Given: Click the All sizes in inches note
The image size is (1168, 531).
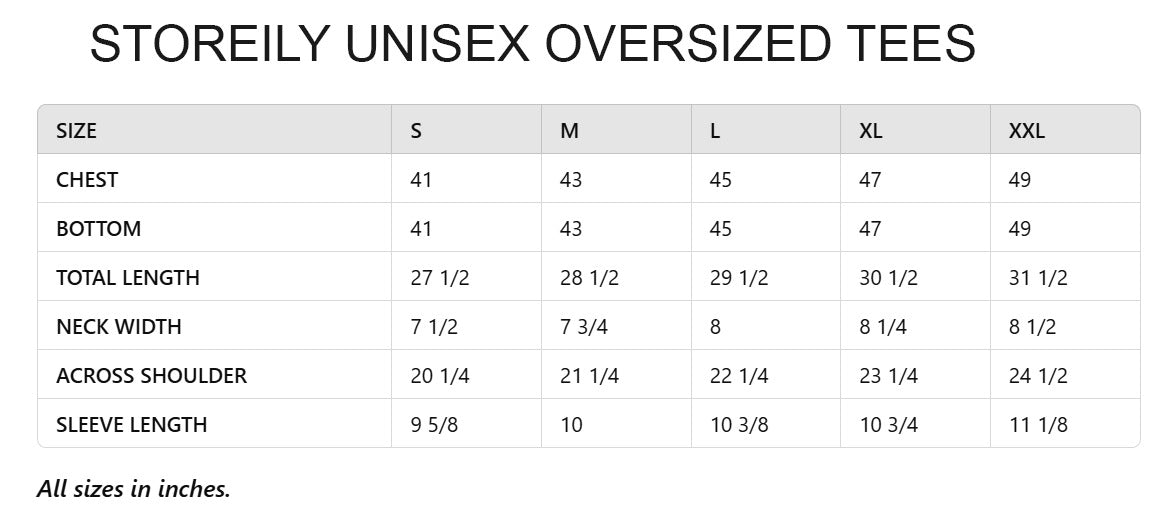Looking at the screenshot, I should pos(134,489).
